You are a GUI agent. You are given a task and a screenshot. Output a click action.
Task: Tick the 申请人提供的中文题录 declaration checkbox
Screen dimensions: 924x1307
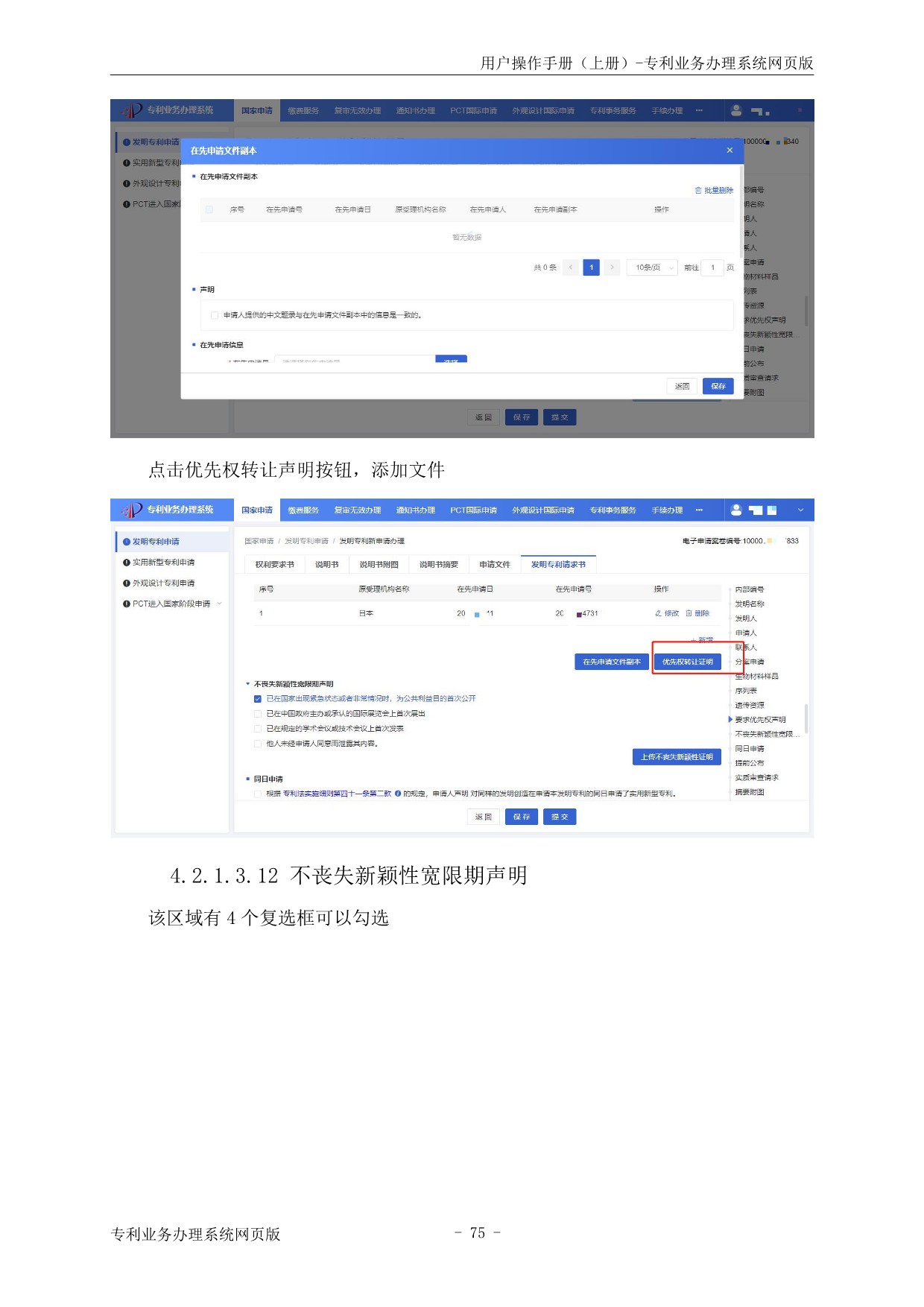(215, 315)
